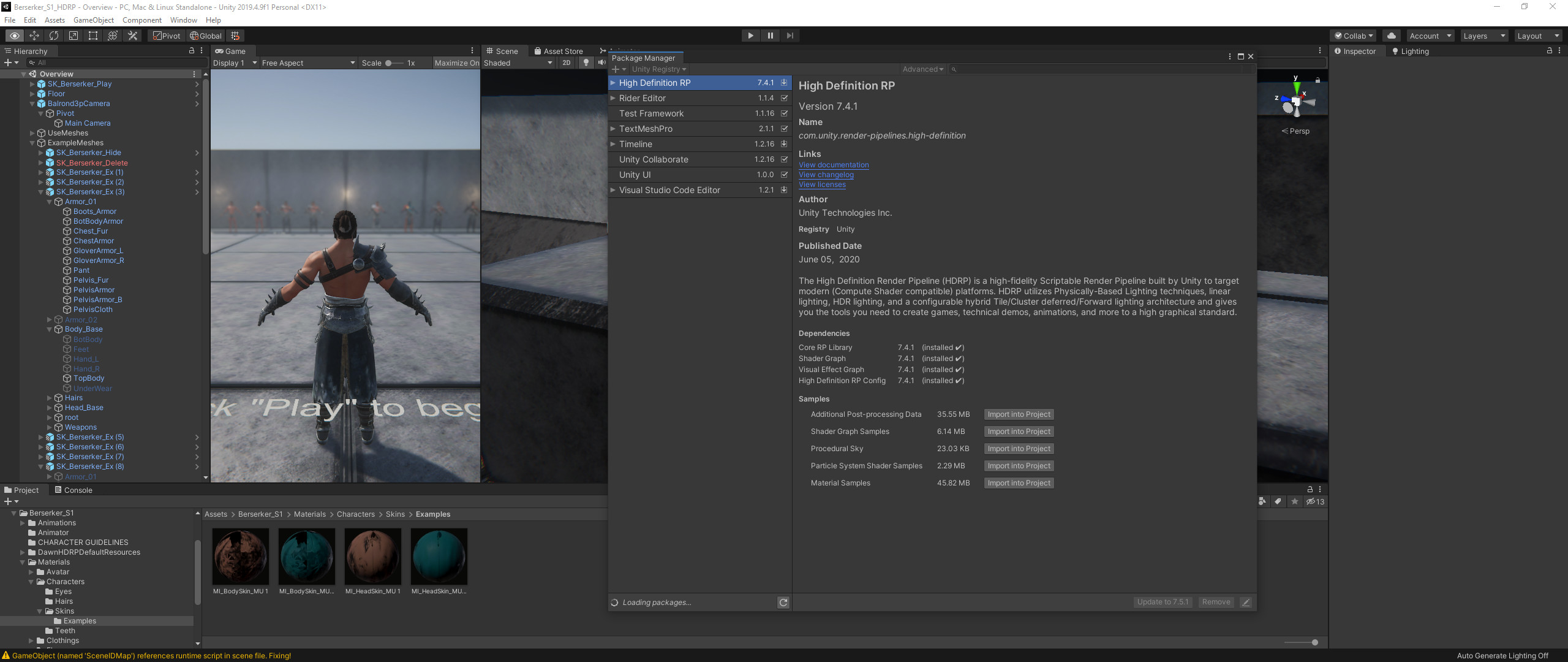Select the Rotate tool in toolbar
The width and height of the screenshot is (1568, 662).
pyautogui.click(x=54, y=36)
